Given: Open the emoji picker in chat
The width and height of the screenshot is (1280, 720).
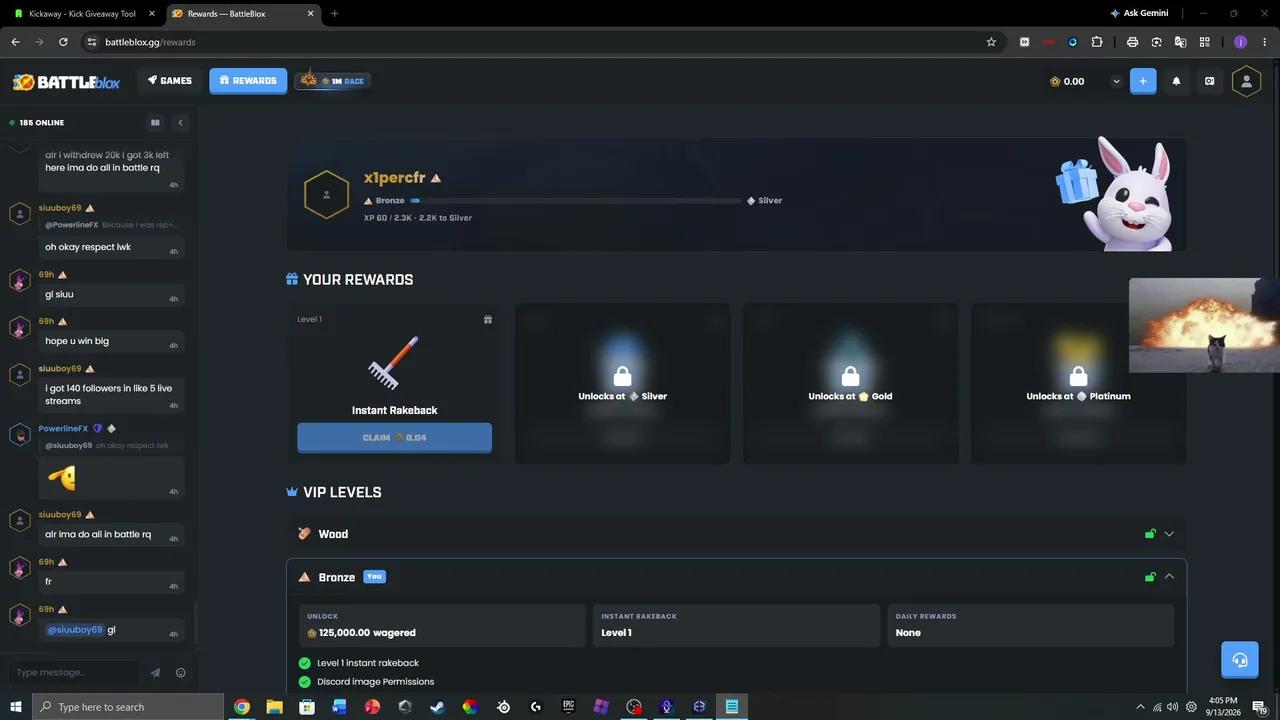Looking at the screenshot, I should click(181, 673).
